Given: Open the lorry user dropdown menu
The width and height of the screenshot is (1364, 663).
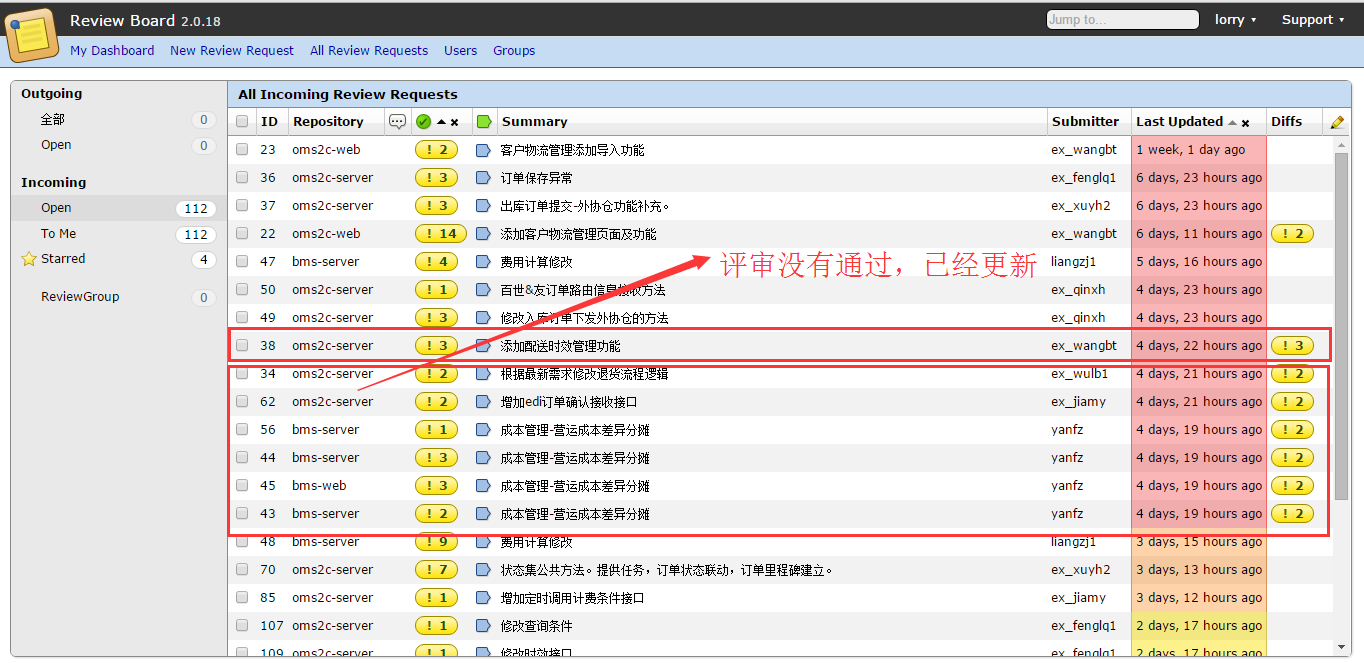Looking at the screenshot, I should (1235, 20).
